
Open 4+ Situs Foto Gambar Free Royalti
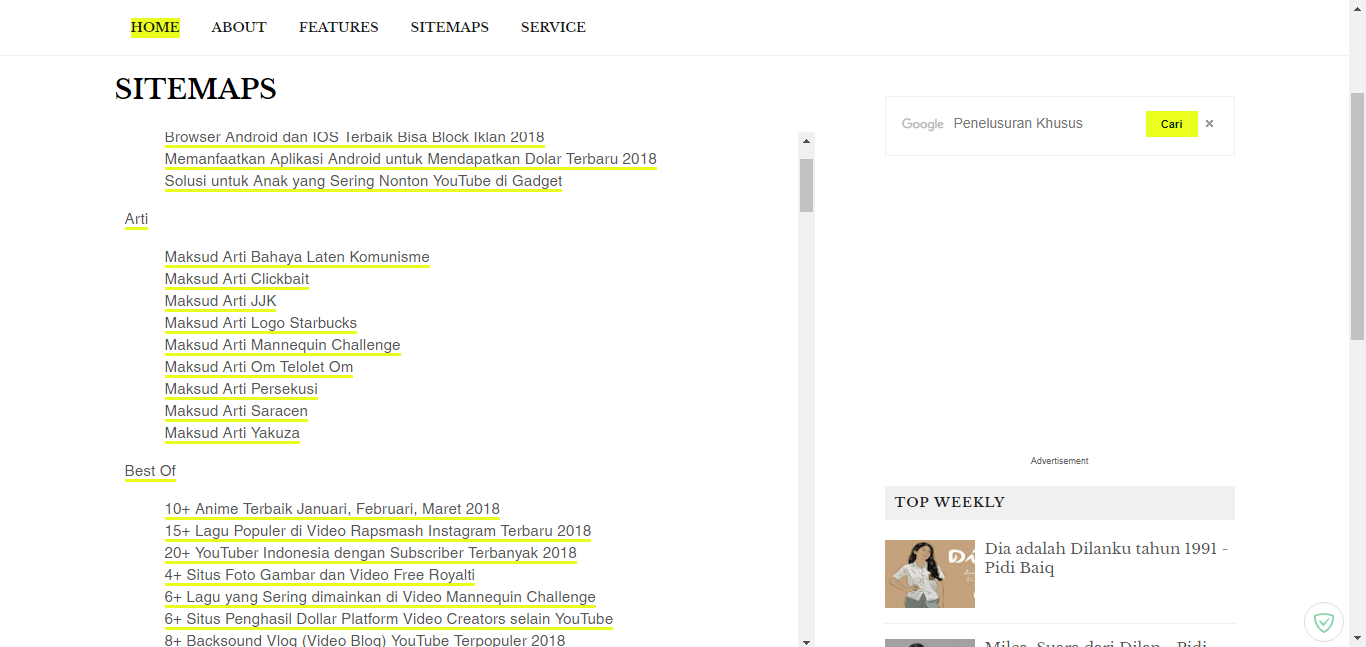pyautogui.click(x=320, y=575)
